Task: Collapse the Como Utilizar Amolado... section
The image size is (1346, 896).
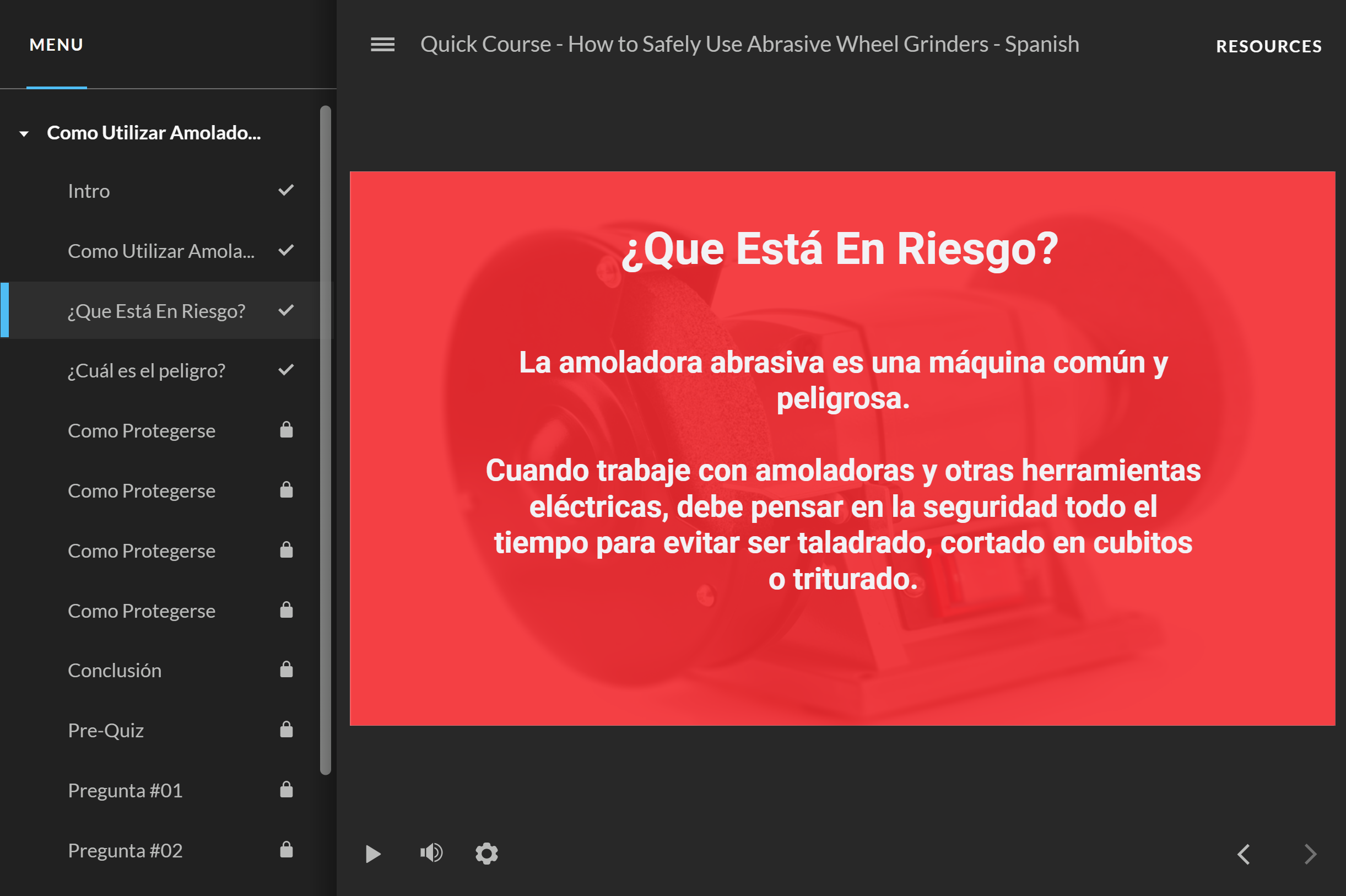Action: pyautogui.click(x=24, y=134)
